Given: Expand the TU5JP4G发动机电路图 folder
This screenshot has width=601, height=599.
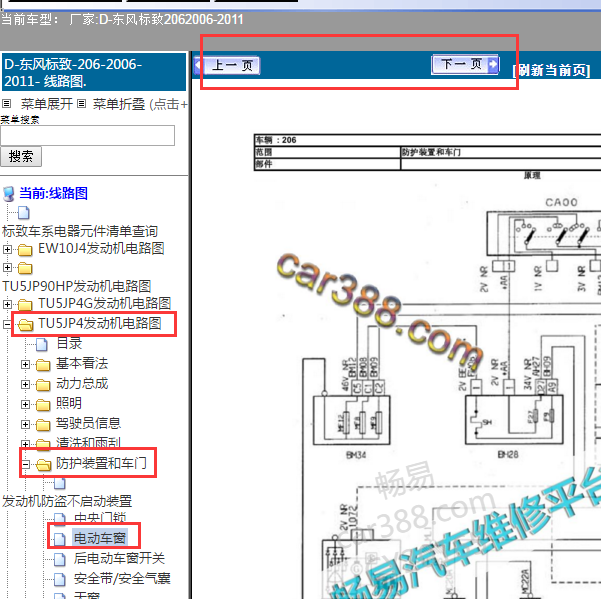Looking at the screenshot, I should pyautogui.click(x=7, y=304).
